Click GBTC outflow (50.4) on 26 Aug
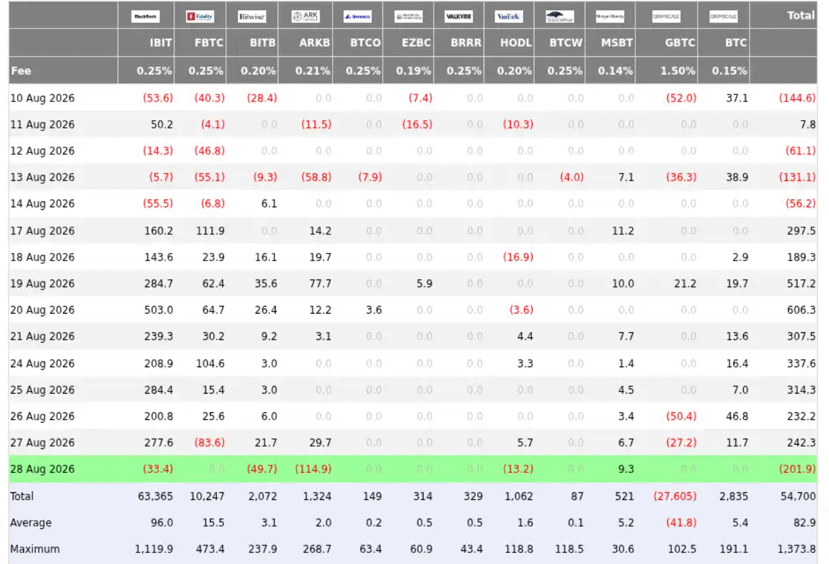This screenshot has height=564, width=829. [681, 417]
